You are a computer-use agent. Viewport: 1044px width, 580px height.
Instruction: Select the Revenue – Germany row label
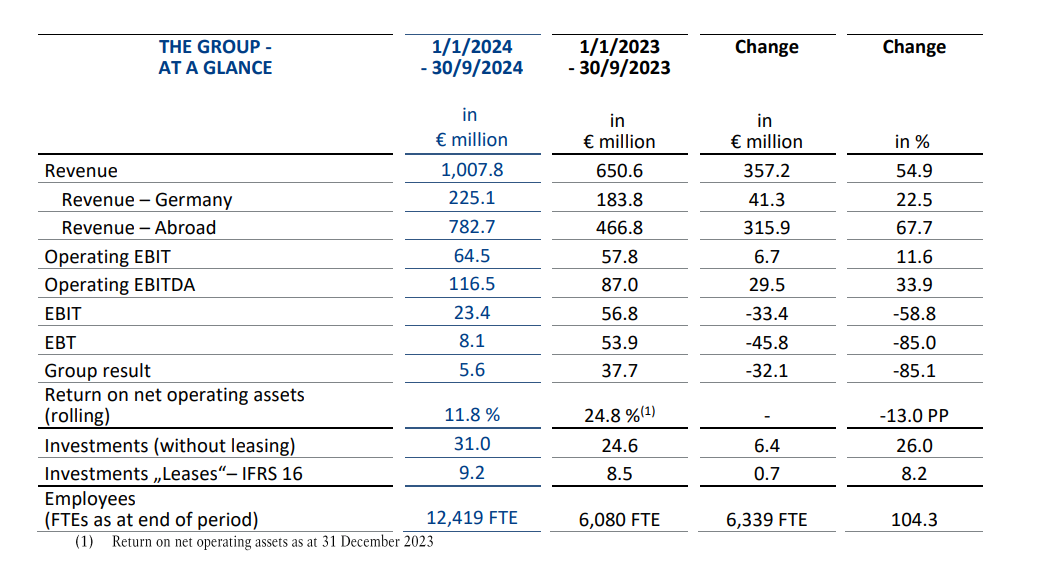click(x=146, y=200)
